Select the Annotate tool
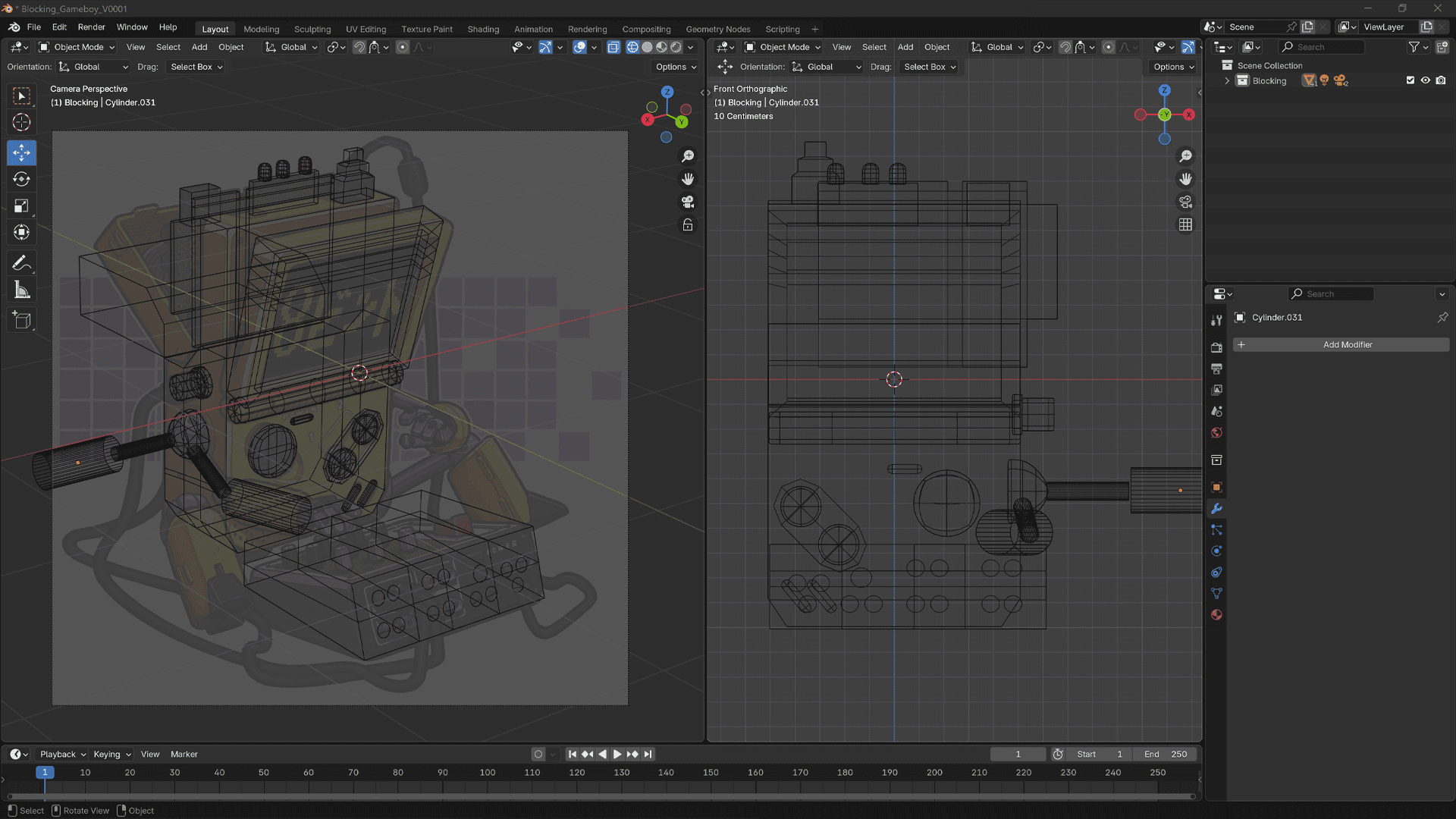 tap(21, 262)
